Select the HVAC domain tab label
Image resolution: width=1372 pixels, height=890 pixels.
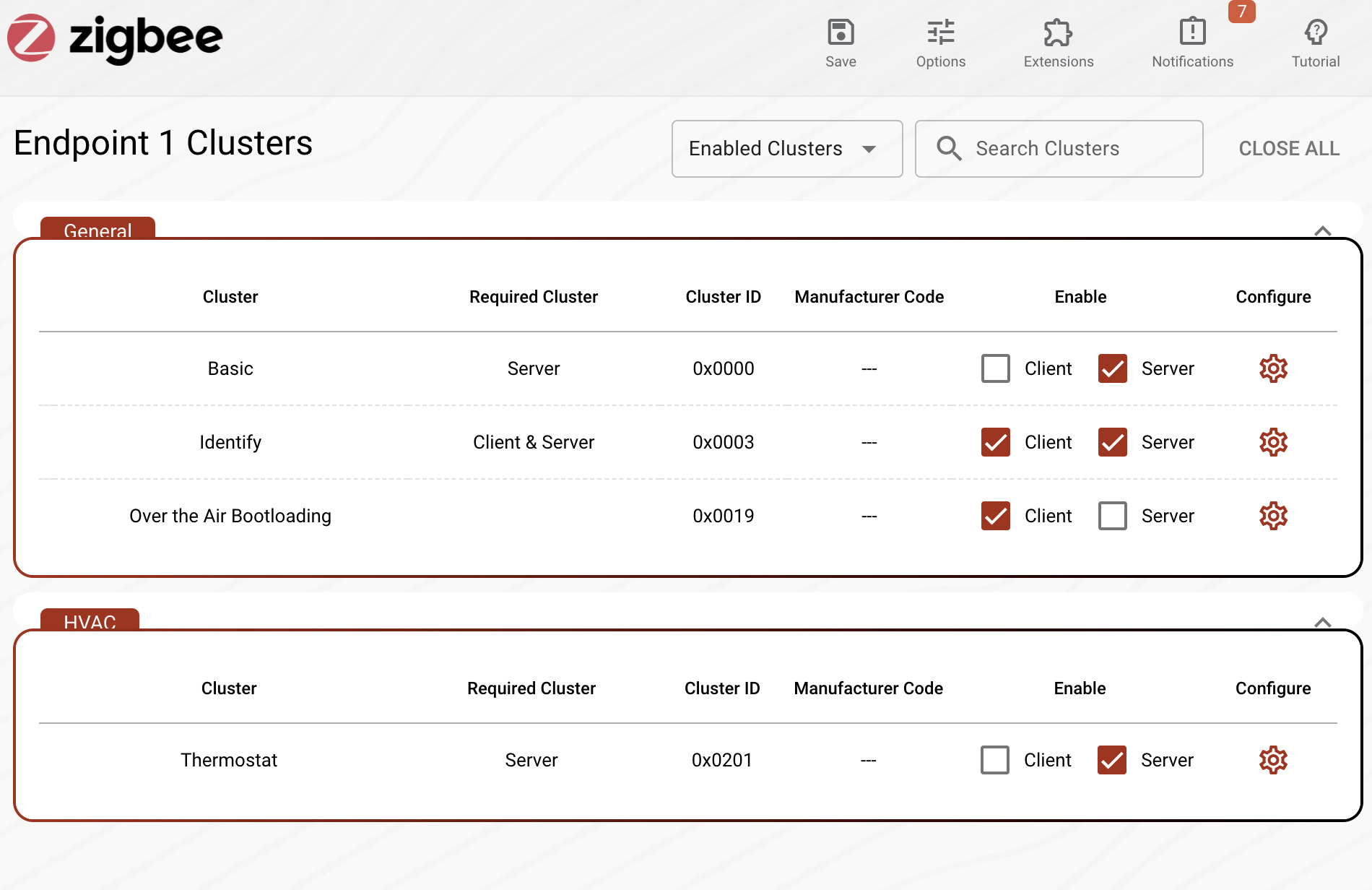point(90,621)
